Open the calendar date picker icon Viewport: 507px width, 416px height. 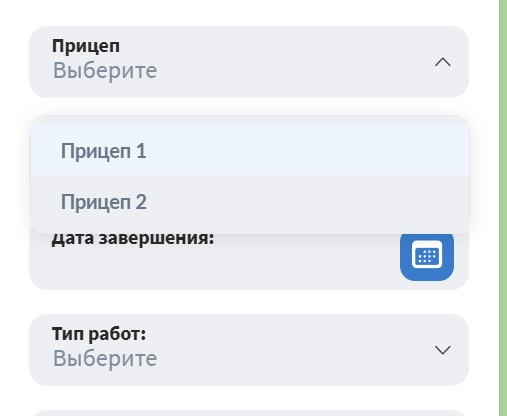(x=427, y=255)
